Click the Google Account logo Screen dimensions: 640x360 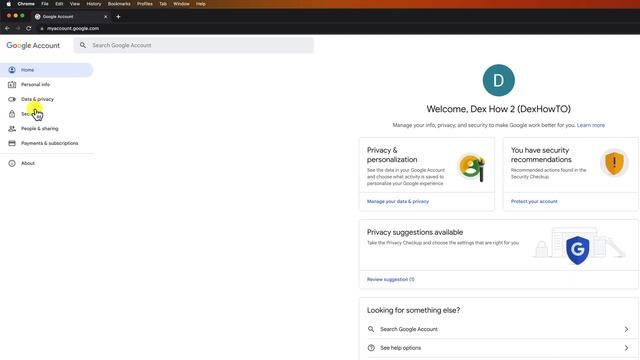click(33, 45)
